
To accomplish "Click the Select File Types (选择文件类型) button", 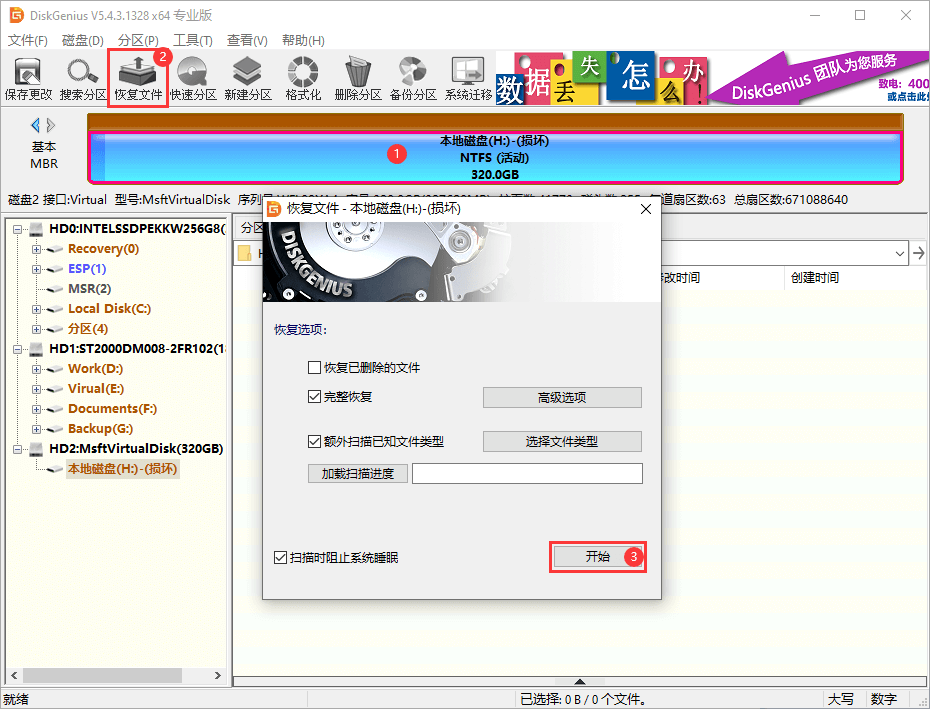I will (x=562, y=441).
